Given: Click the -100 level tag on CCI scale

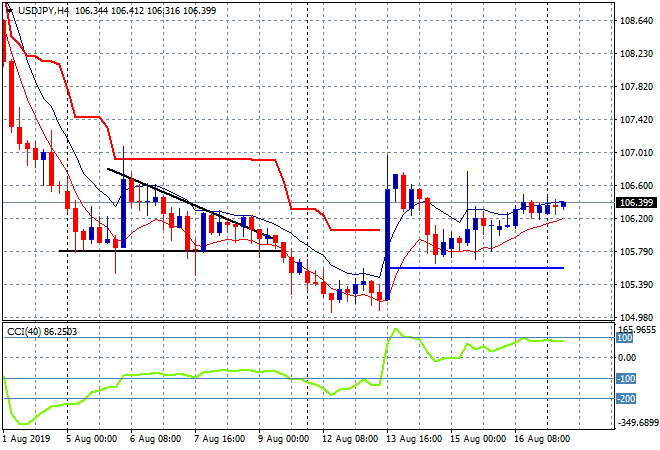Looking at the screenshot, I should [626, 378].
